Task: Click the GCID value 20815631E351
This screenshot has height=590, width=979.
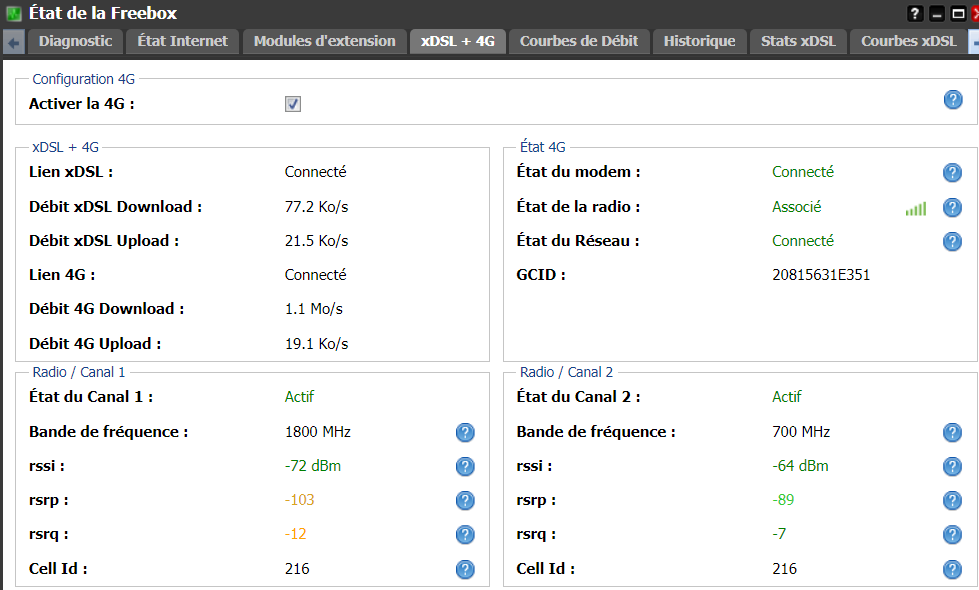Action: pyautogui.click(x=821, y=275)
